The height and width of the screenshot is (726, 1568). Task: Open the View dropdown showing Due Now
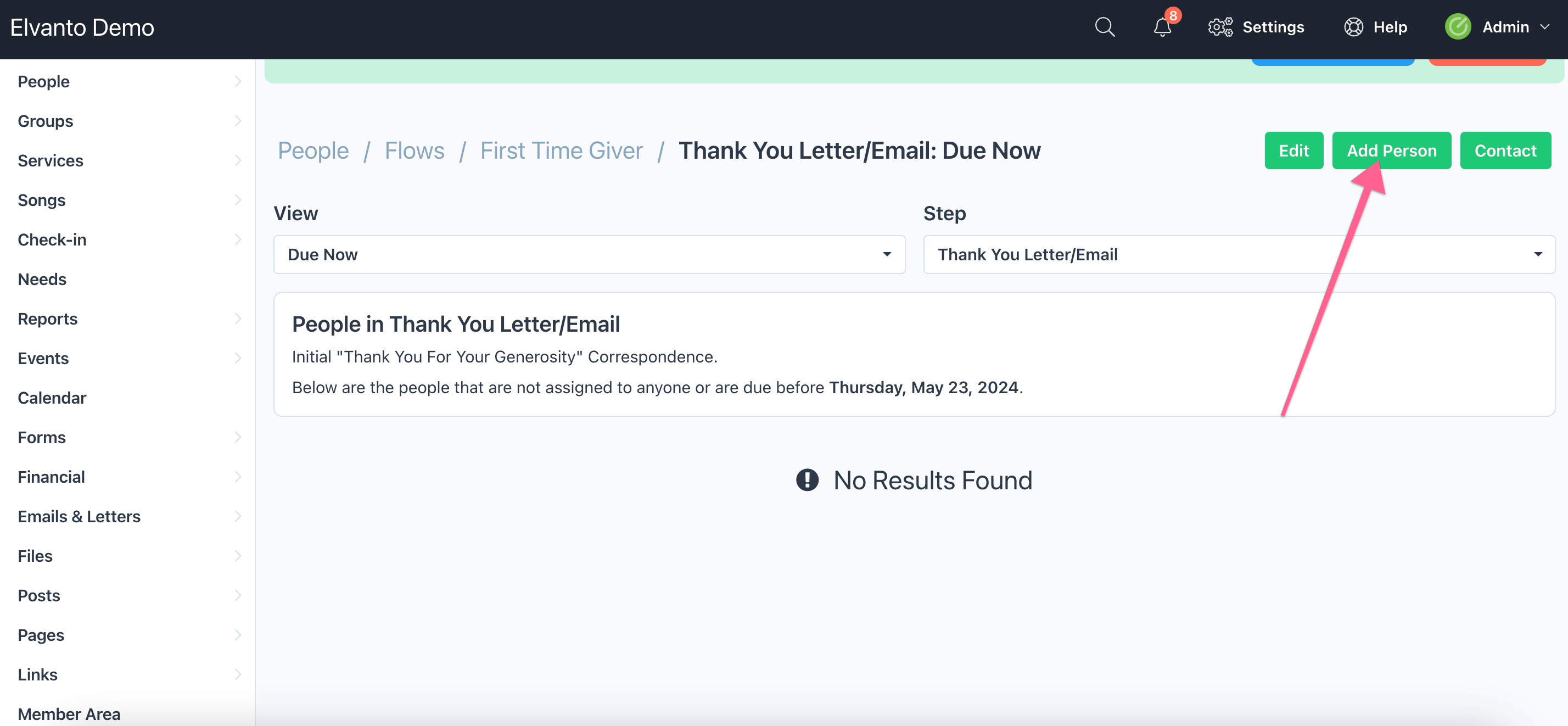[589, 255]
